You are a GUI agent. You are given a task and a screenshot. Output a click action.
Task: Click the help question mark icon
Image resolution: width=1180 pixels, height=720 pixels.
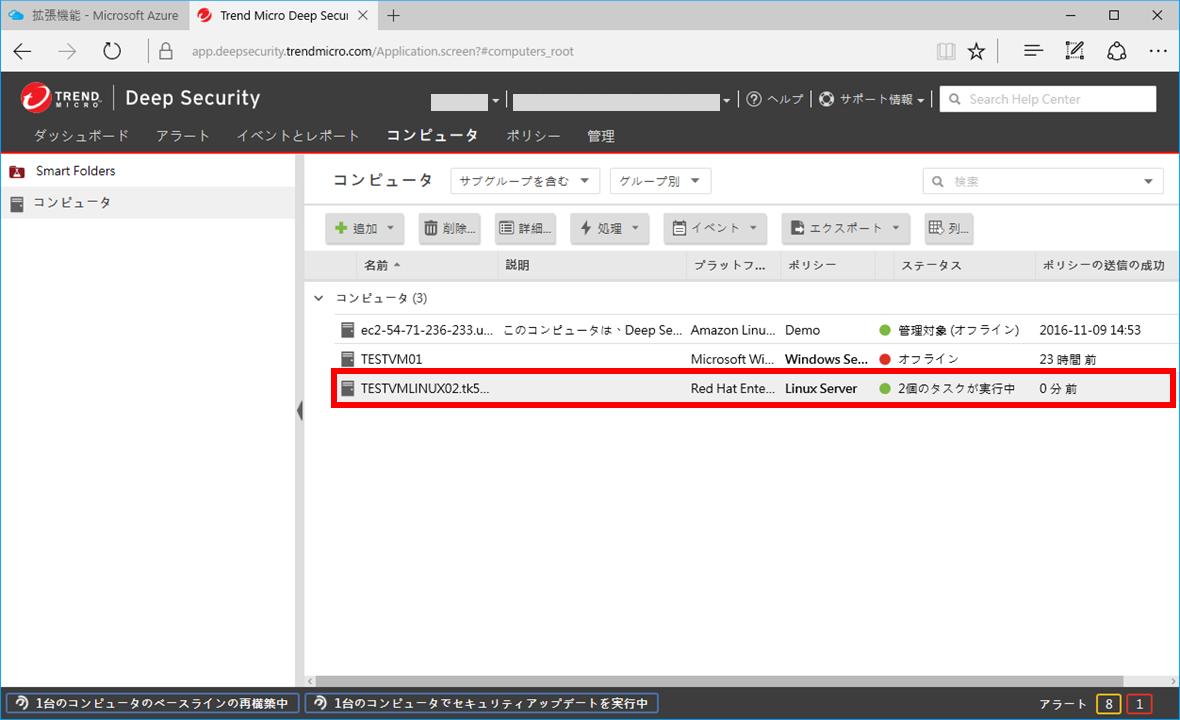[754, 99]
